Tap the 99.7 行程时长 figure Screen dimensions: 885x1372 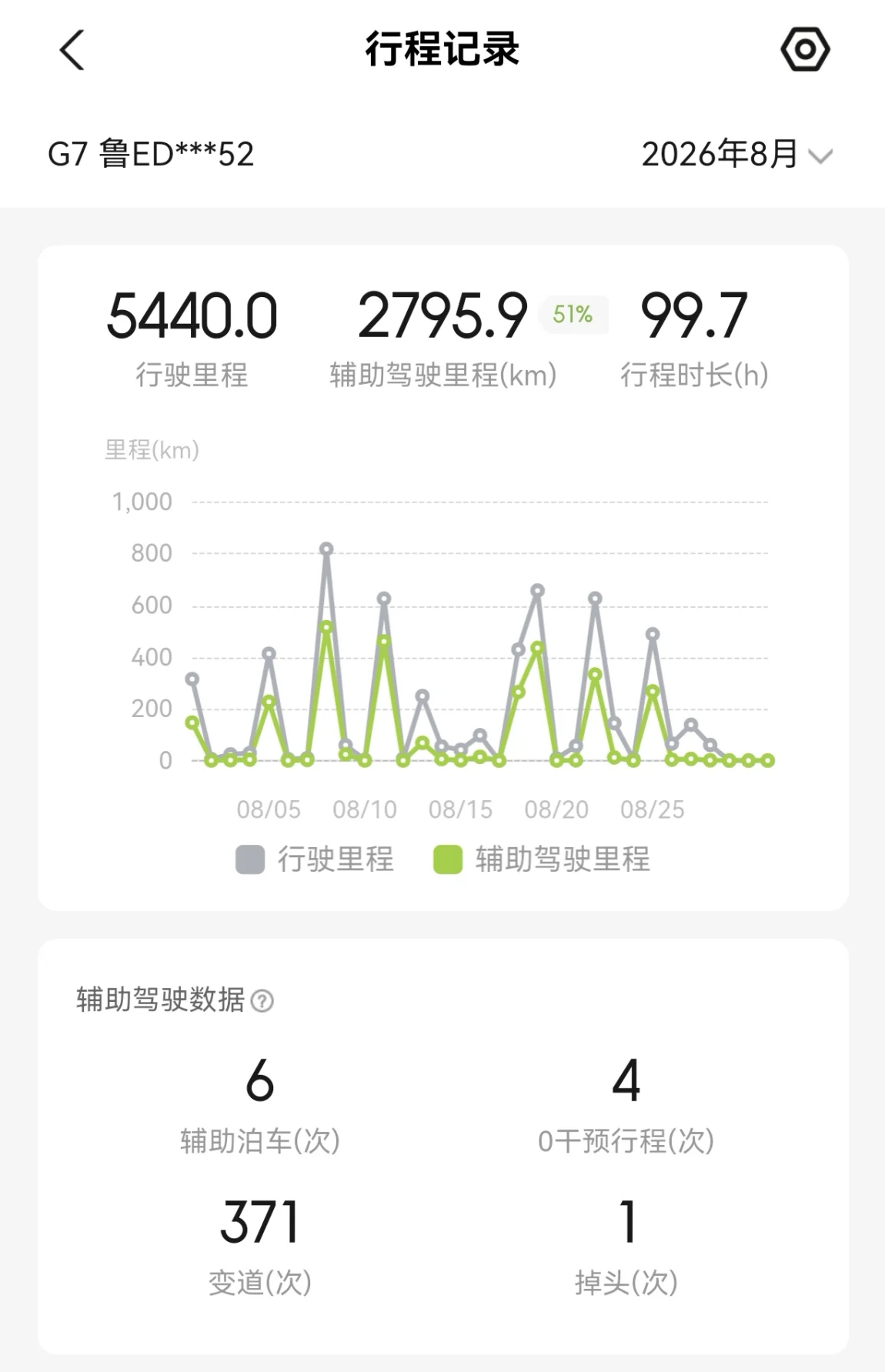[x=694, y=316]
